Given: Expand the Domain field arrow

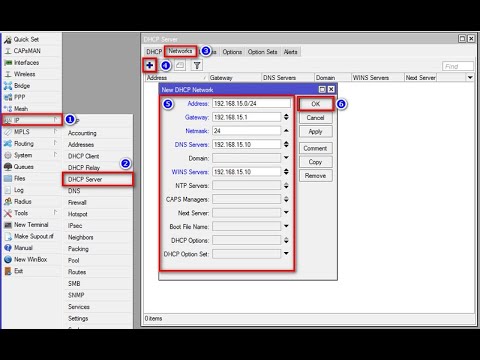Looking at the screenshot, I should point(286,158).
